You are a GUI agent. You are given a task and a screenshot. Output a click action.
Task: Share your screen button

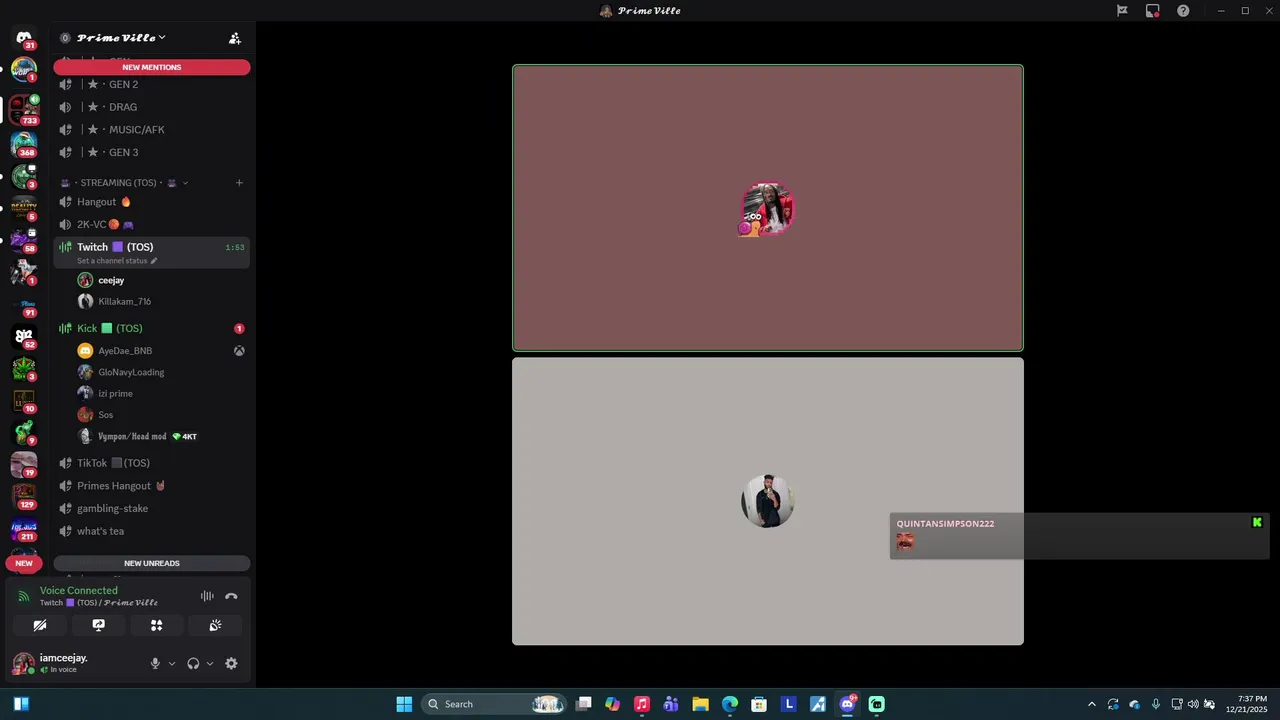[98, 625]
